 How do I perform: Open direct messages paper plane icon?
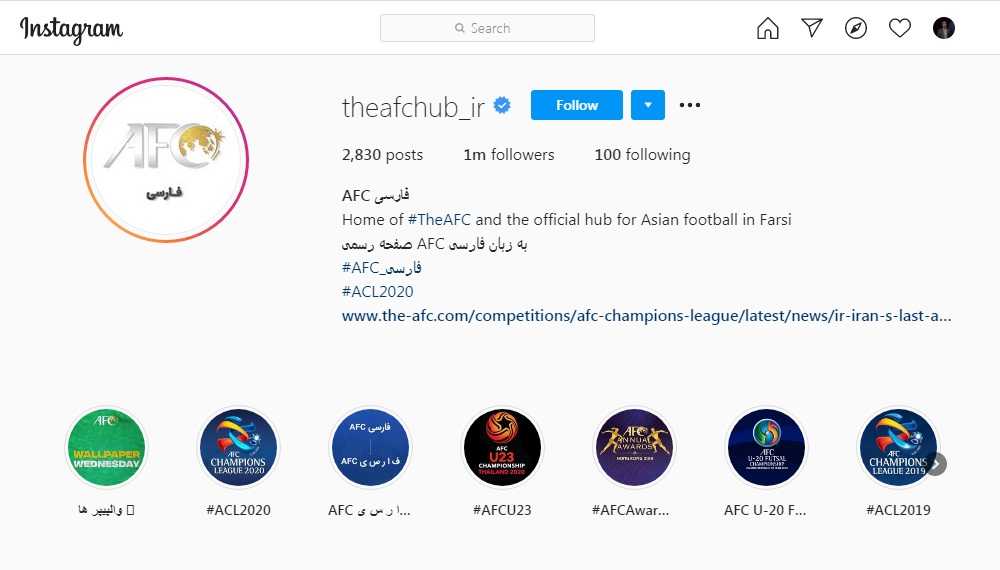tap(811, 27)
